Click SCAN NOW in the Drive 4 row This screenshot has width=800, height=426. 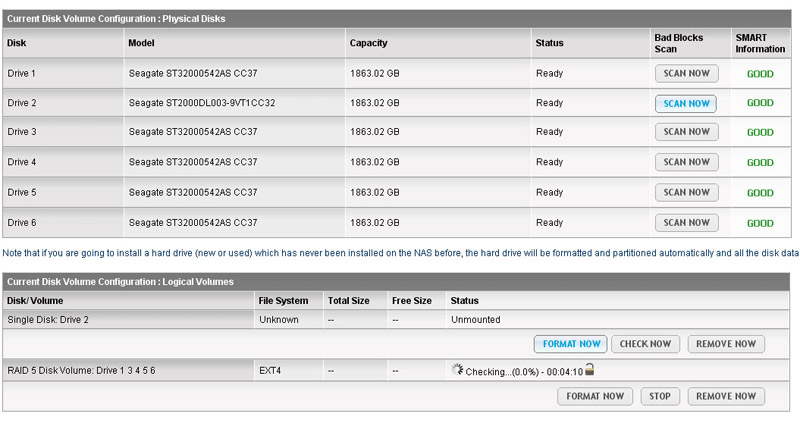[x=686, y=162]
